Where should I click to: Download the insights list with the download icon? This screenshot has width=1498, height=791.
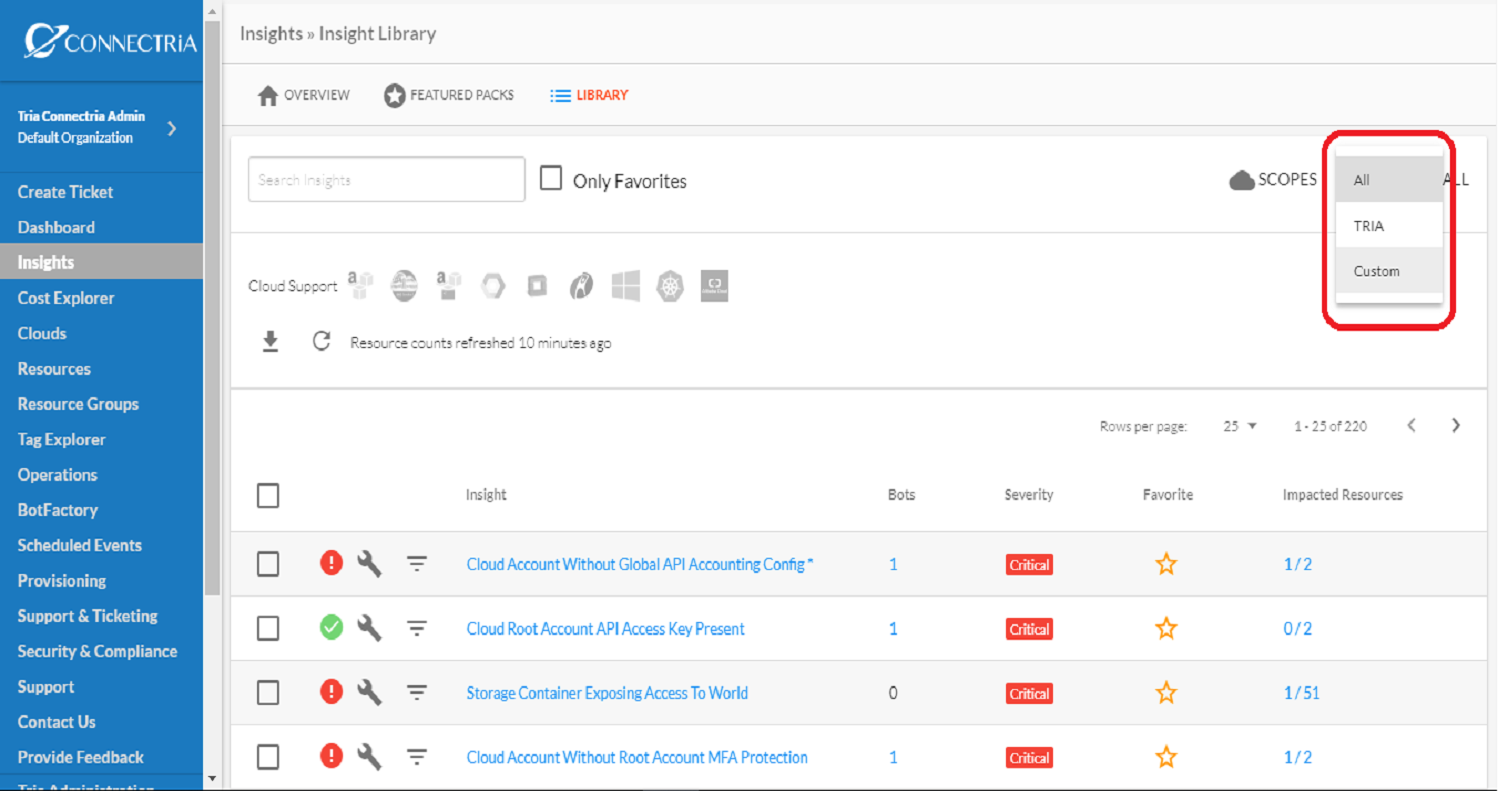pyautogui.click(x=270, y=343)
